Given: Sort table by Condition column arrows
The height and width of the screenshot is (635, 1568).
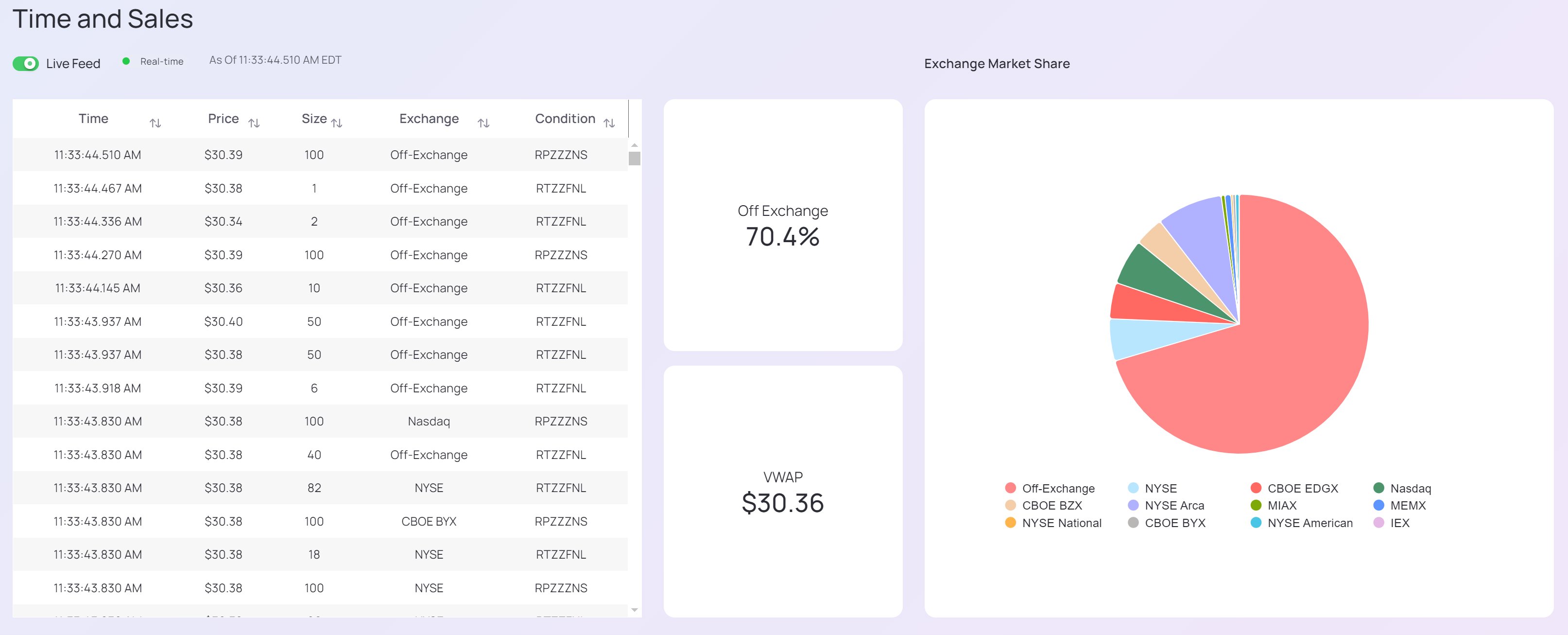Looking at the screenshot, I should coord(609,123).
